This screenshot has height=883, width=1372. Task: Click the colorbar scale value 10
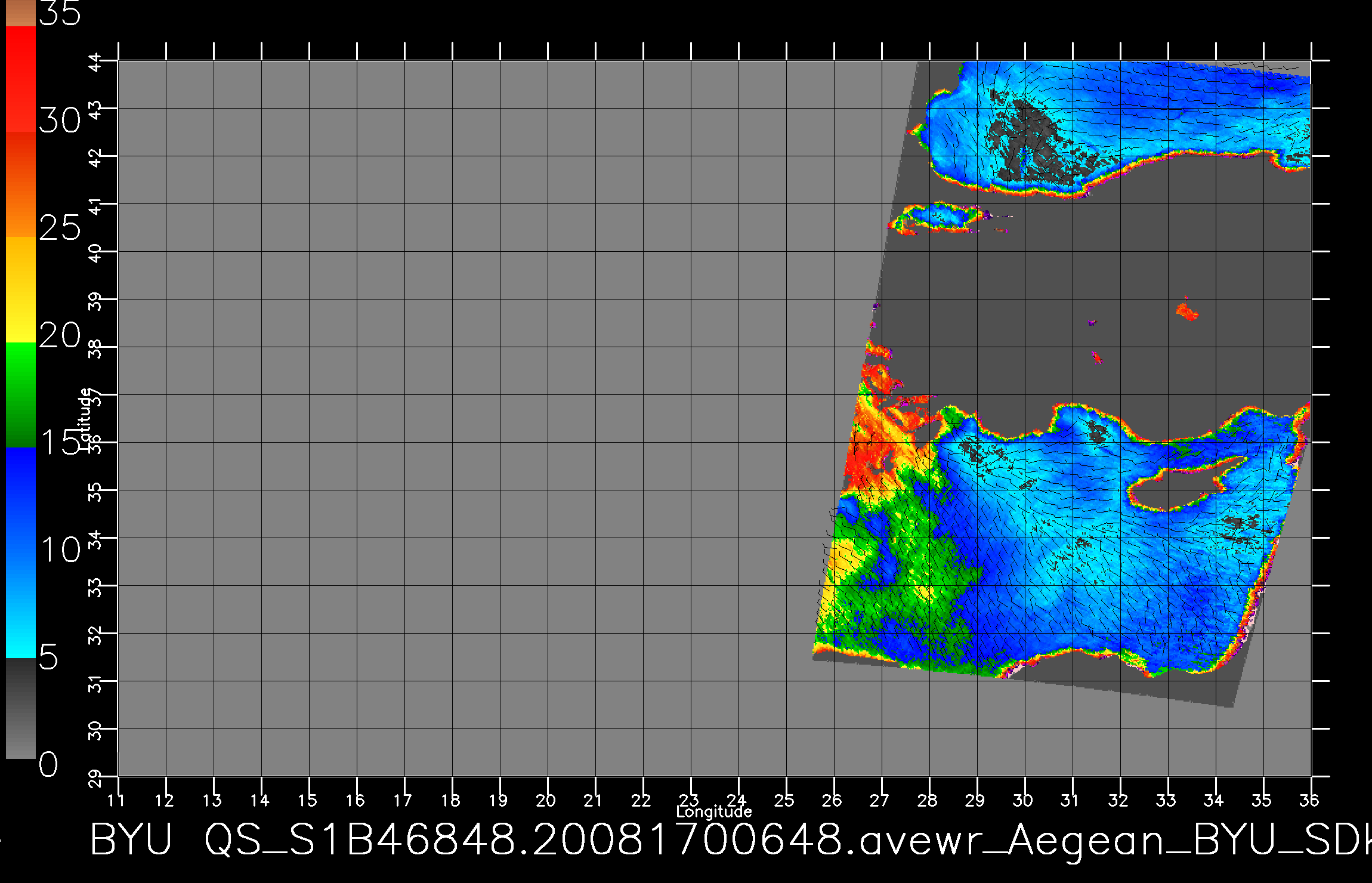pyautogui.click(x=60, y=549)
